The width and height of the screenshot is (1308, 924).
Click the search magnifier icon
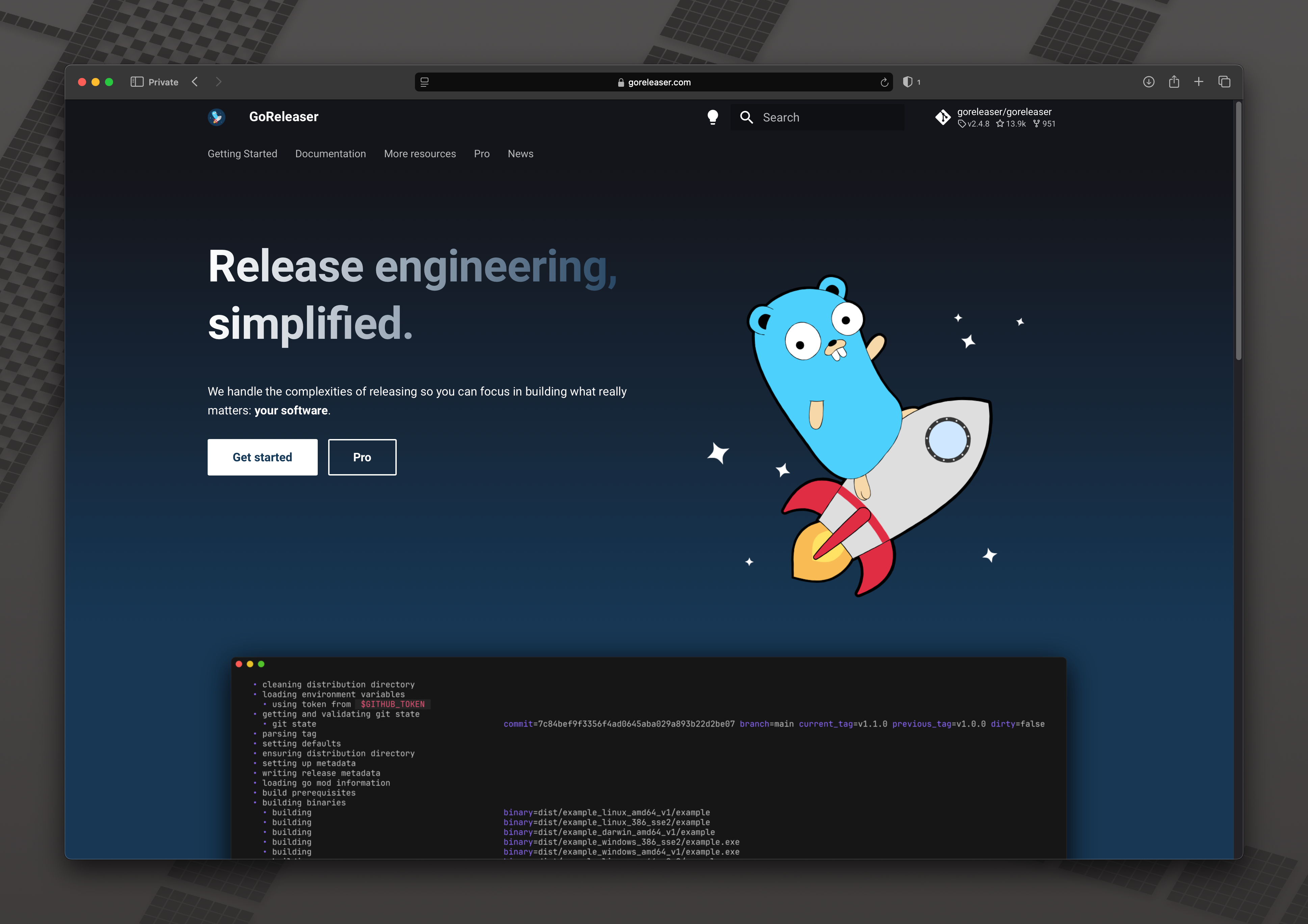(747, 117)
